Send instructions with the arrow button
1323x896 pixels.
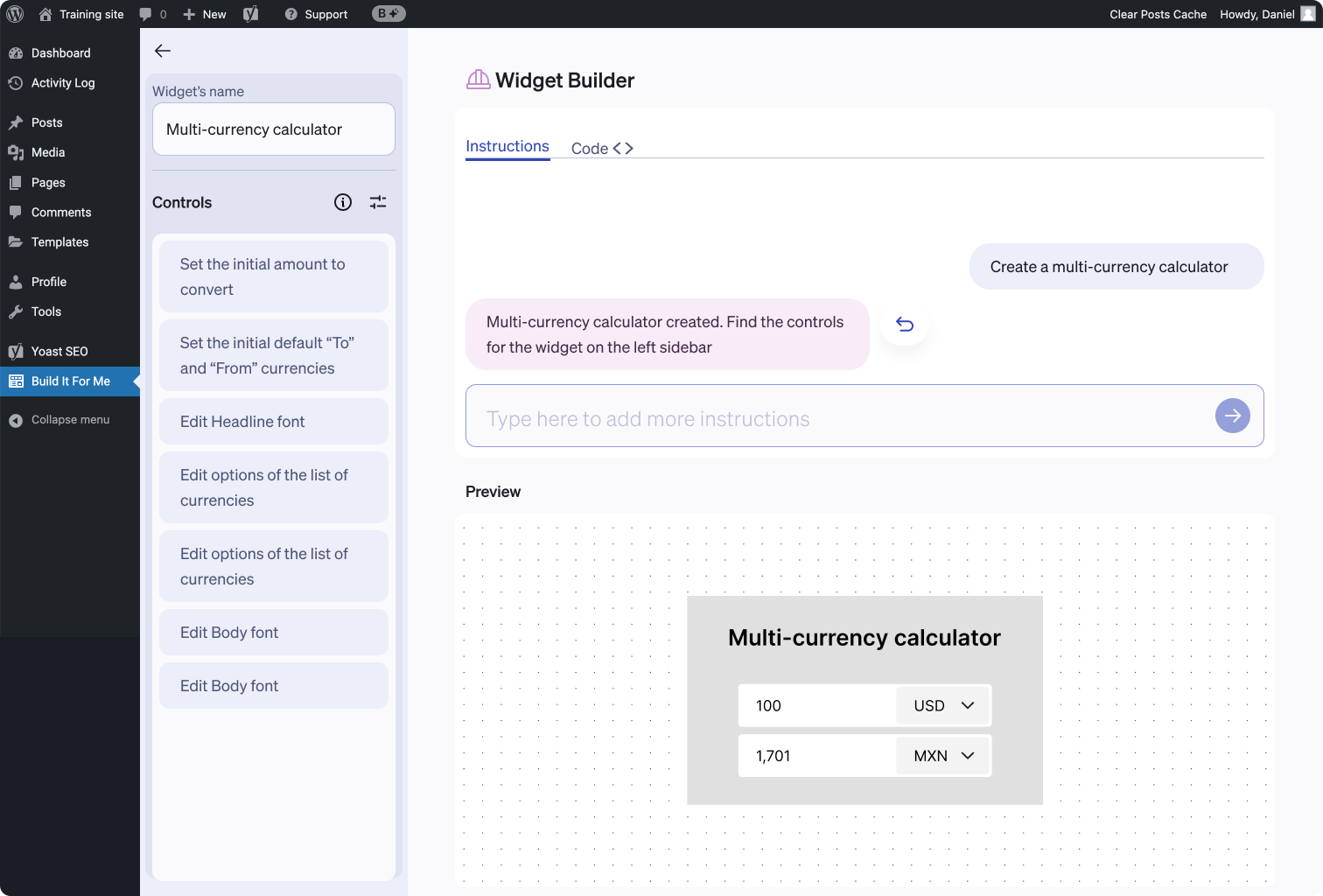coord(1233,416)
